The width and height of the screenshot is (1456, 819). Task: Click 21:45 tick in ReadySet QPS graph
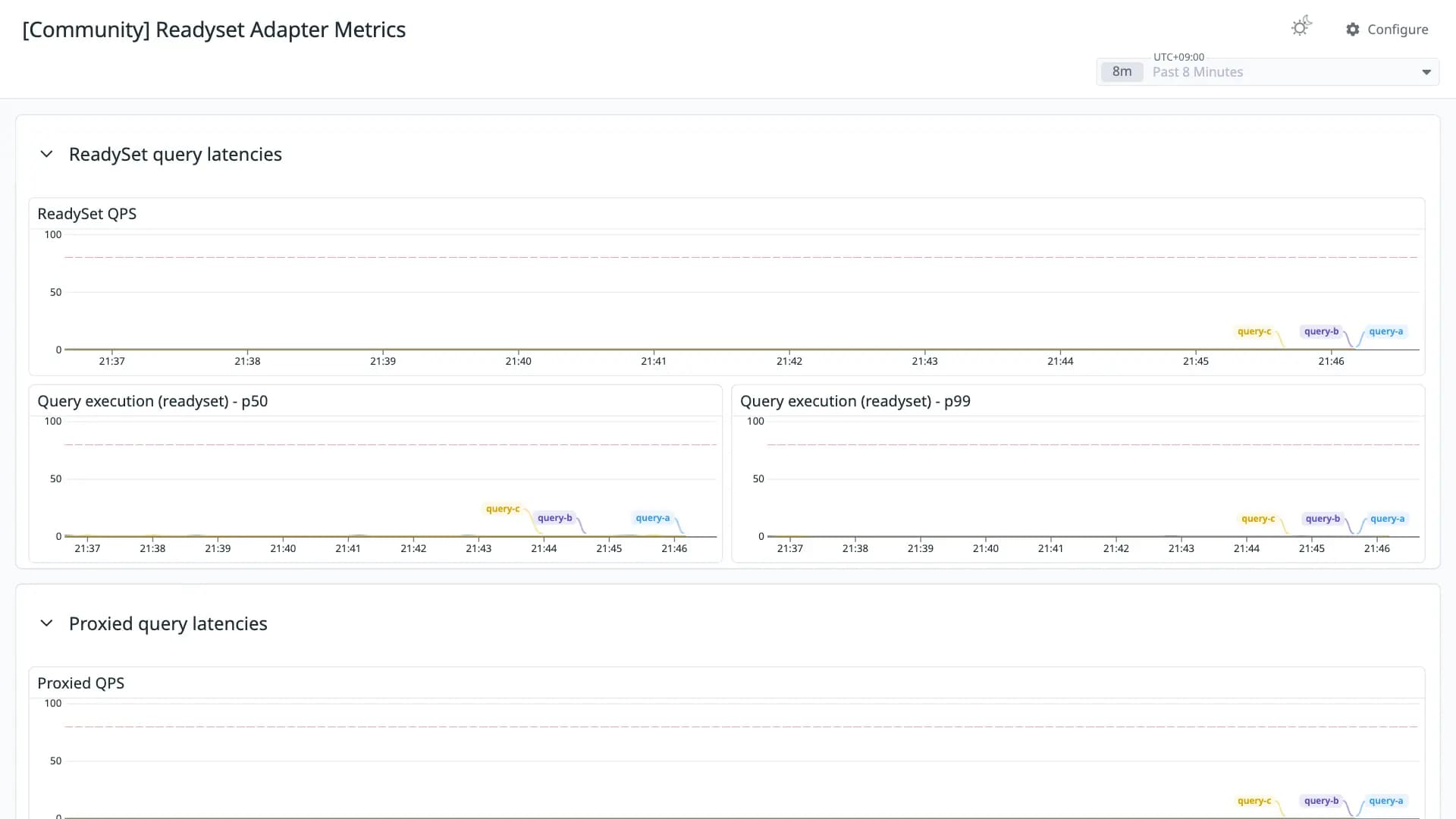(1196, 361)
